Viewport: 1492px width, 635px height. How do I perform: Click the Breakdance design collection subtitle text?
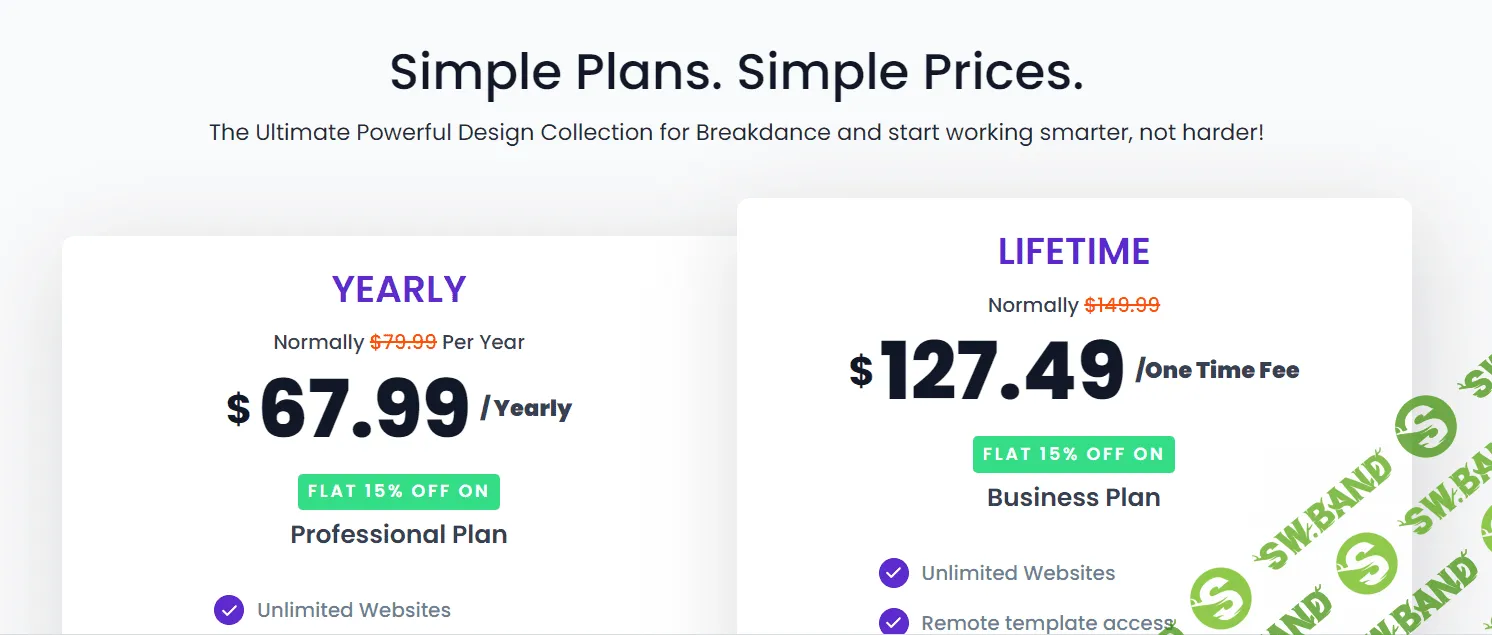point(736,132)
